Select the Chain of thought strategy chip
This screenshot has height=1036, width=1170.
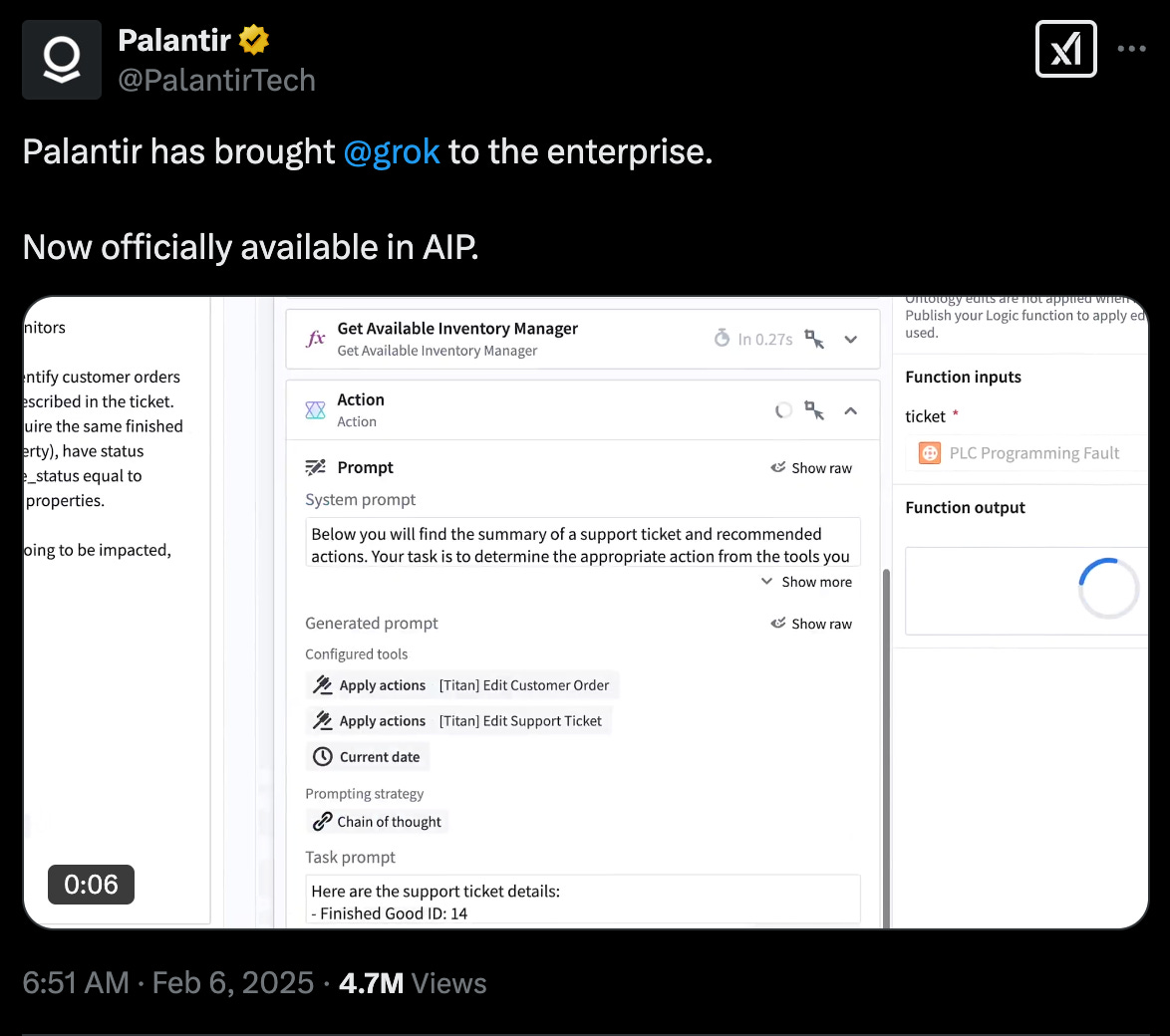coord(378,821)
